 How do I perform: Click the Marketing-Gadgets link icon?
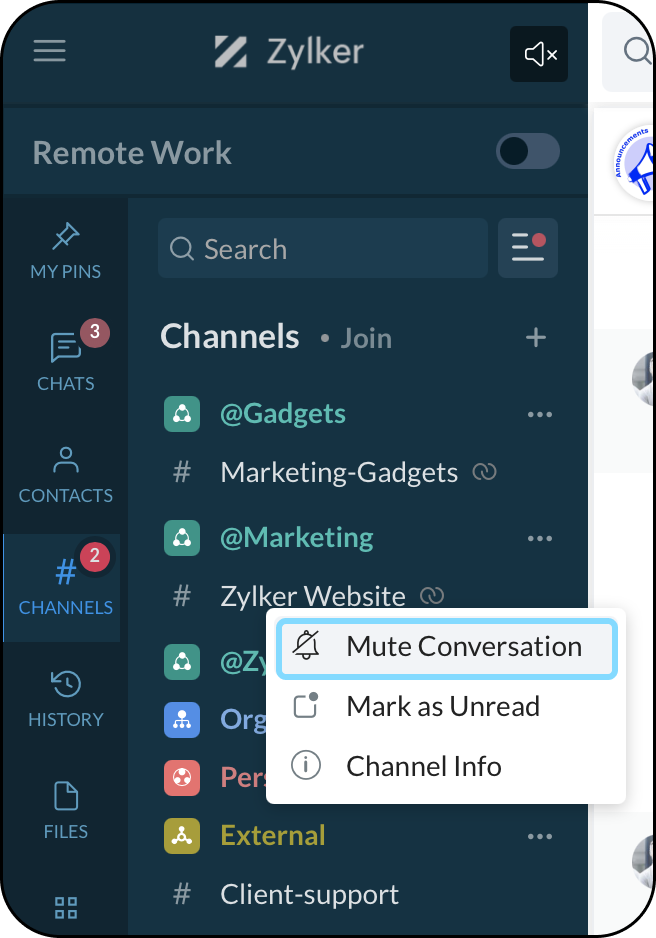pyautogui.click(x=484, y=473)
